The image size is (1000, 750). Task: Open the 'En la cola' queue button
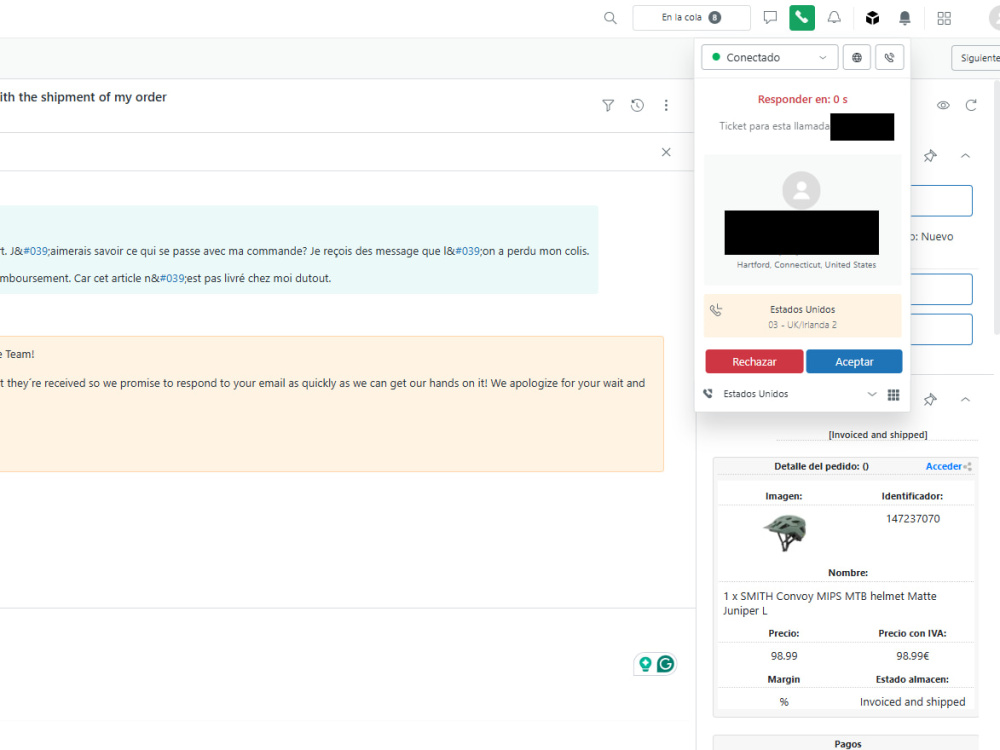[x=691, y=17]
